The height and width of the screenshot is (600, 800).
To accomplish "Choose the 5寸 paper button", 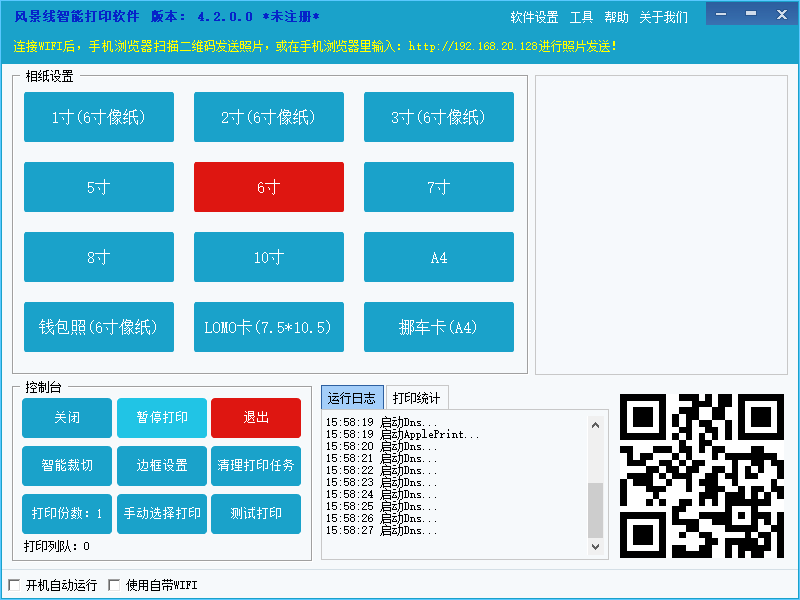I will click(x=99, y=187).
